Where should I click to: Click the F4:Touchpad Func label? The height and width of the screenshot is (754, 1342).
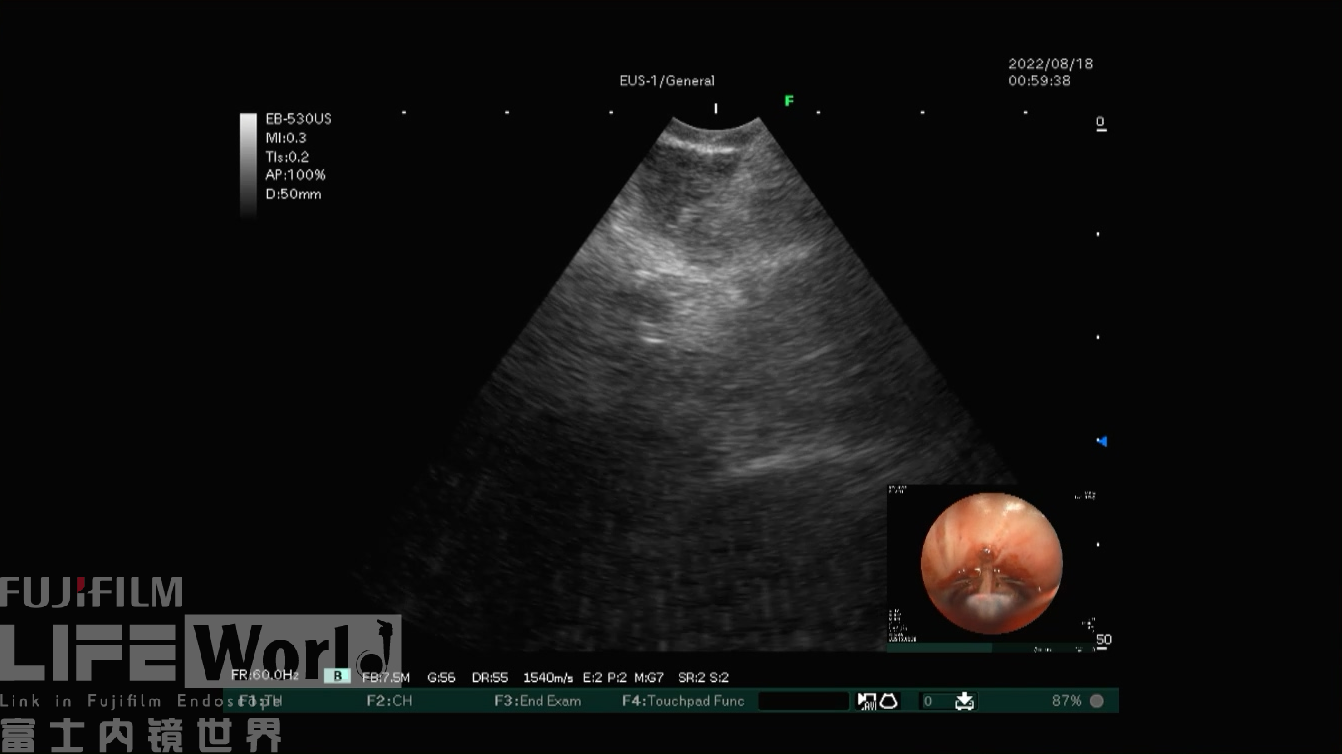[x=683, y=701]
